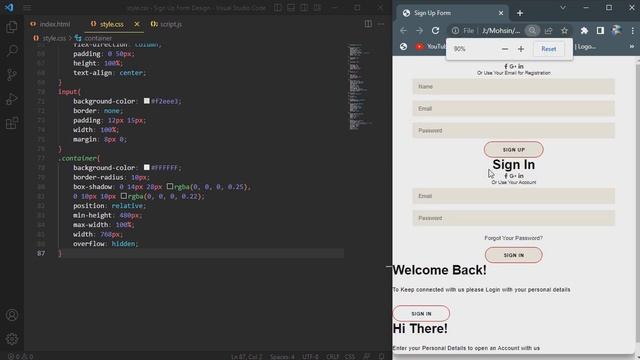Click the CSS language mode entry
The image size is (640, 360).
pyautogui.click(x=350, y=356)
